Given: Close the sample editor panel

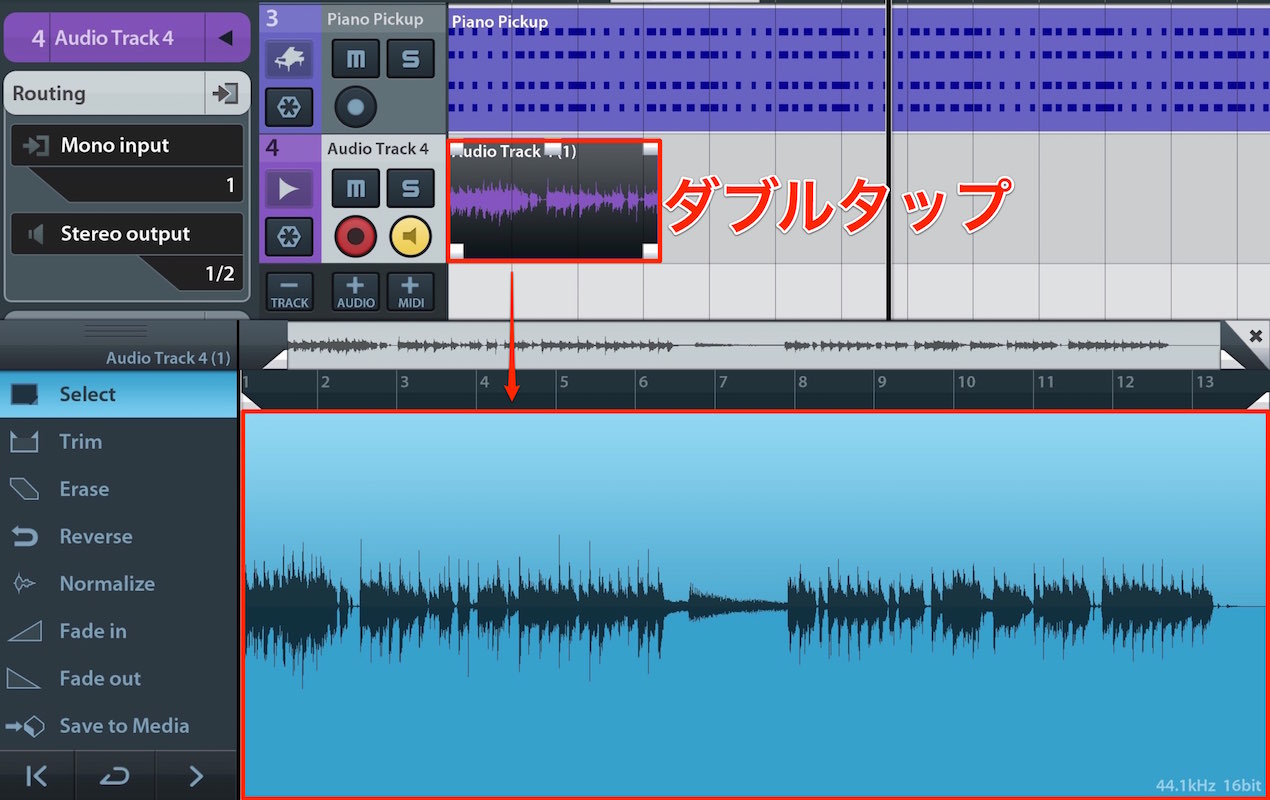Looking at the screenshot, I should coord(1255,336).
